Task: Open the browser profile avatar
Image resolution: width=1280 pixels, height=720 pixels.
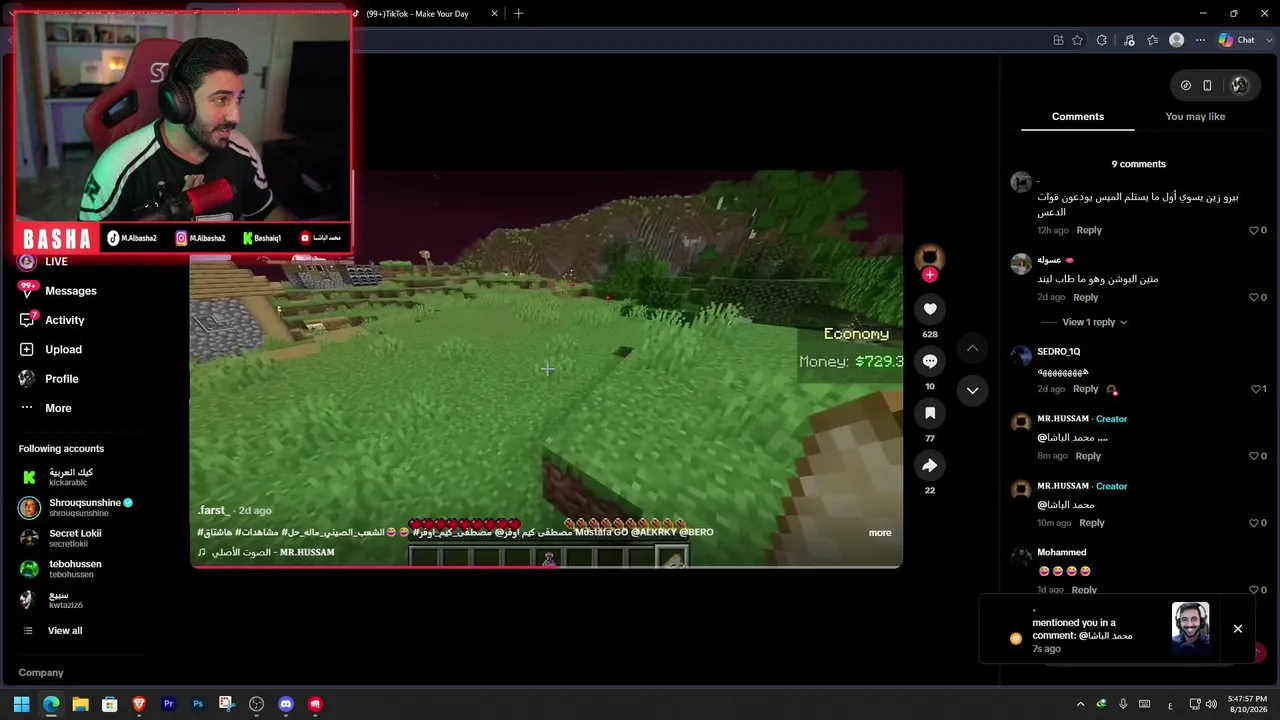Action: coord(1177,40)
